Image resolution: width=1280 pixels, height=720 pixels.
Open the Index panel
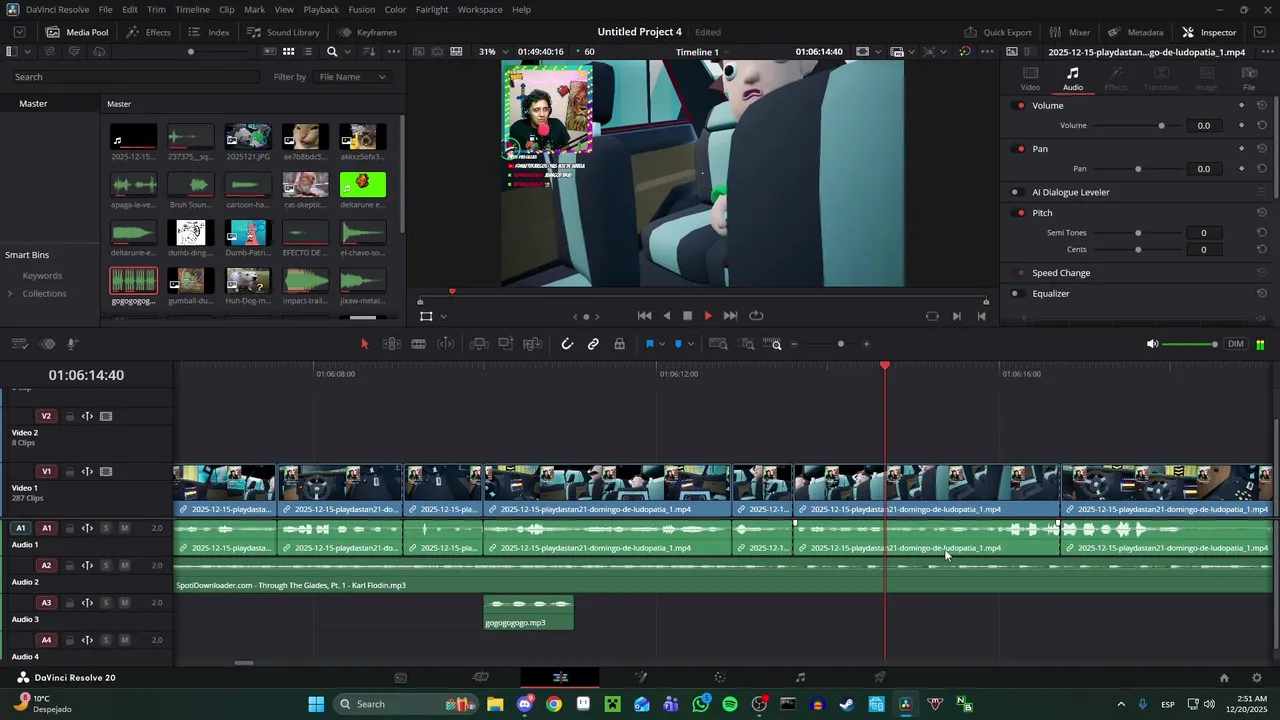click(209, 32)
